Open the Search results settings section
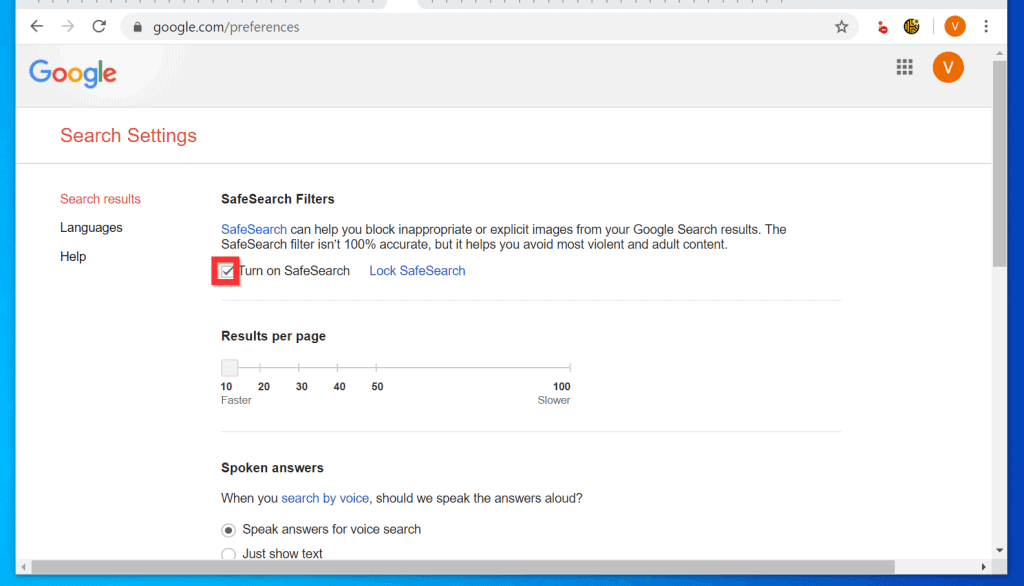This screenshot has height=586, width=1024. coord(100,199)
